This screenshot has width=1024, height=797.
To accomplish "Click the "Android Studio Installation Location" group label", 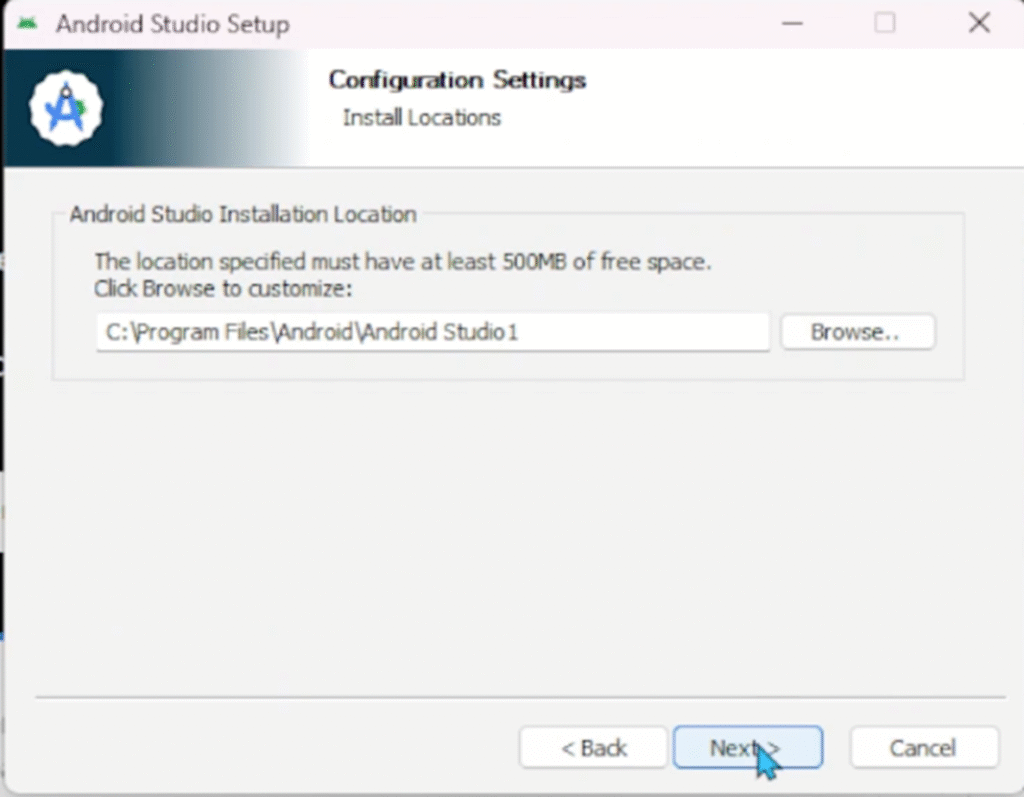I will tap(242, 214).
